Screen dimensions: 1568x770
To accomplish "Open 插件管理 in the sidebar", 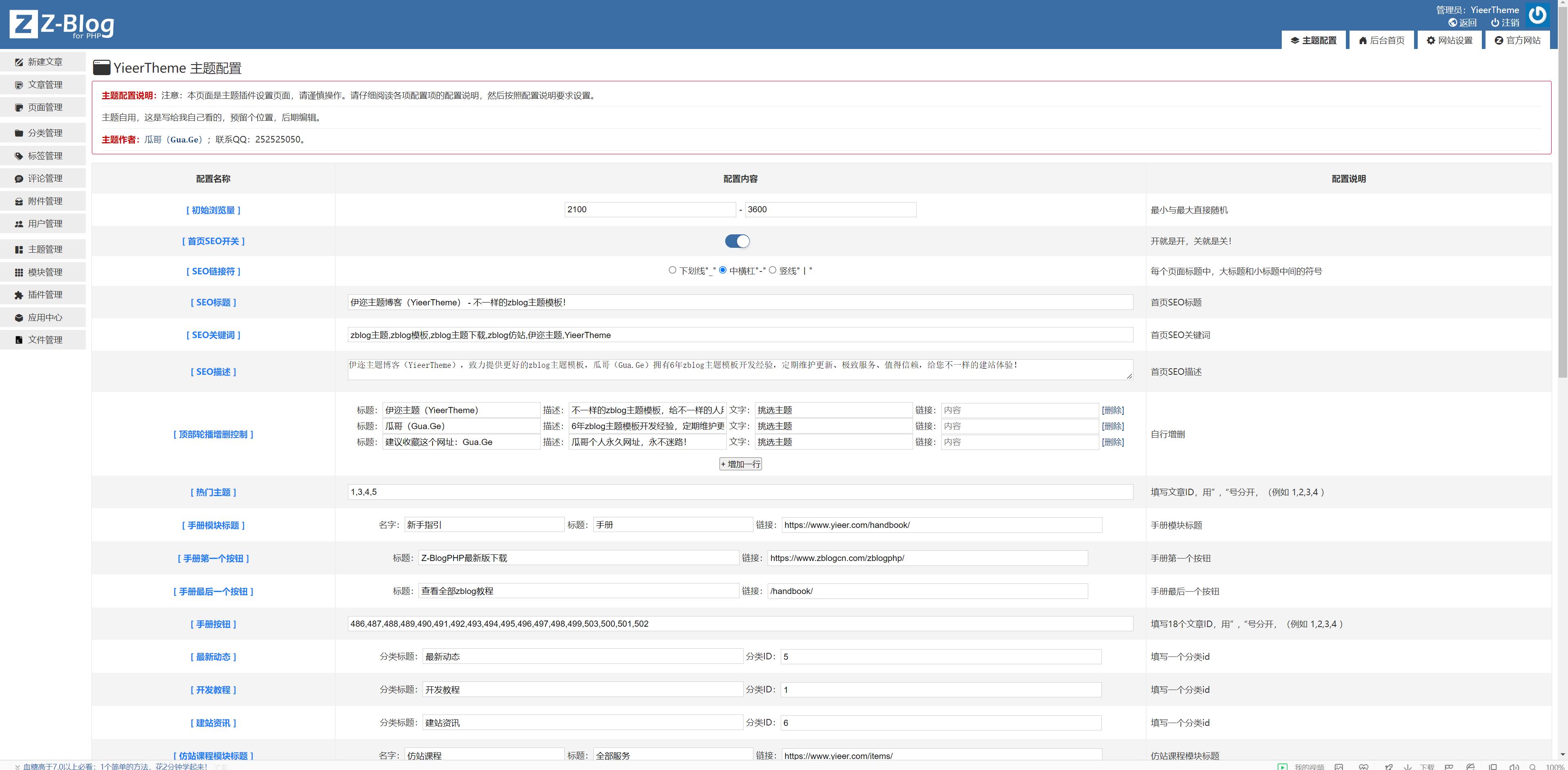I will pos(42,295).
